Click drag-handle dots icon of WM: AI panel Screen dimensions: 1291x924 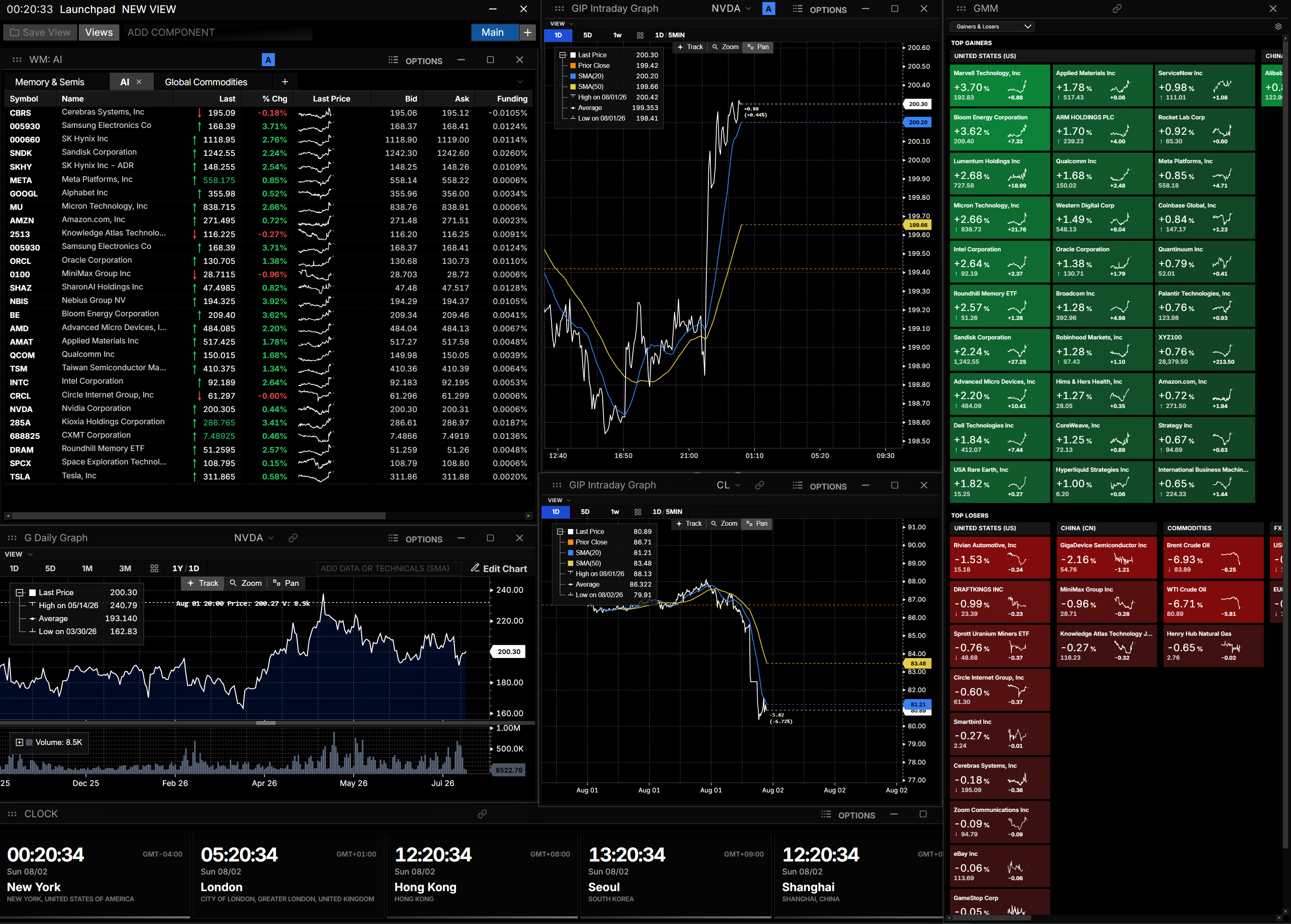[17, 60]
